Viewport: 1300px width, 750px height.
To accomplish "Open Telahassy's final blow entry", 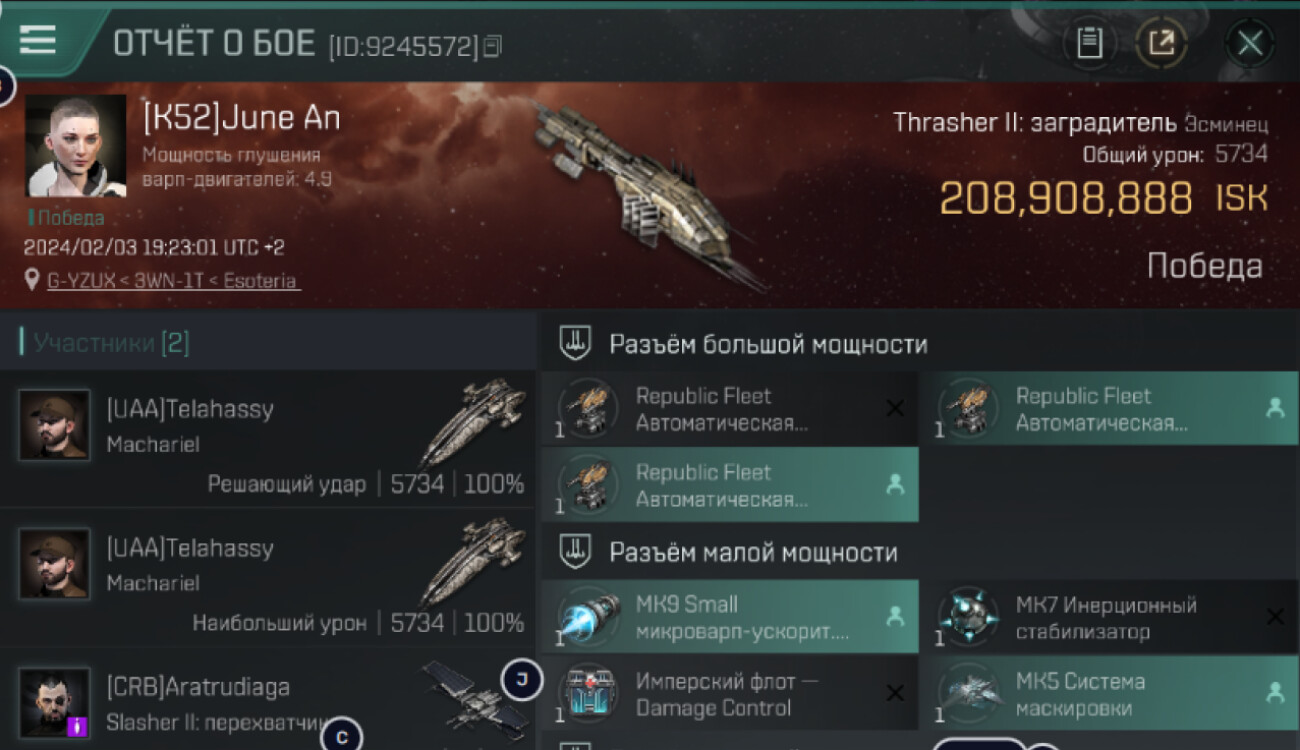I will 268,438.
